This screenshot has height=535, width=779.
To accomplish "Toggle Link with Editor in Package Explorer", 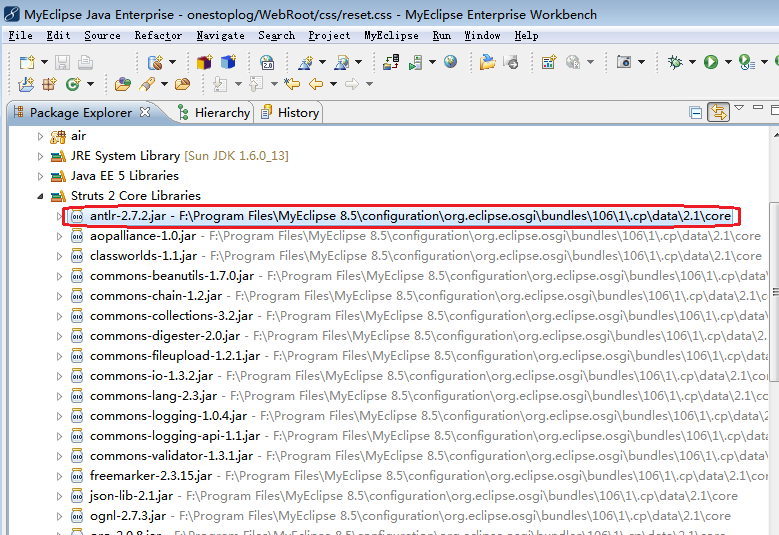I will (719, 112).
